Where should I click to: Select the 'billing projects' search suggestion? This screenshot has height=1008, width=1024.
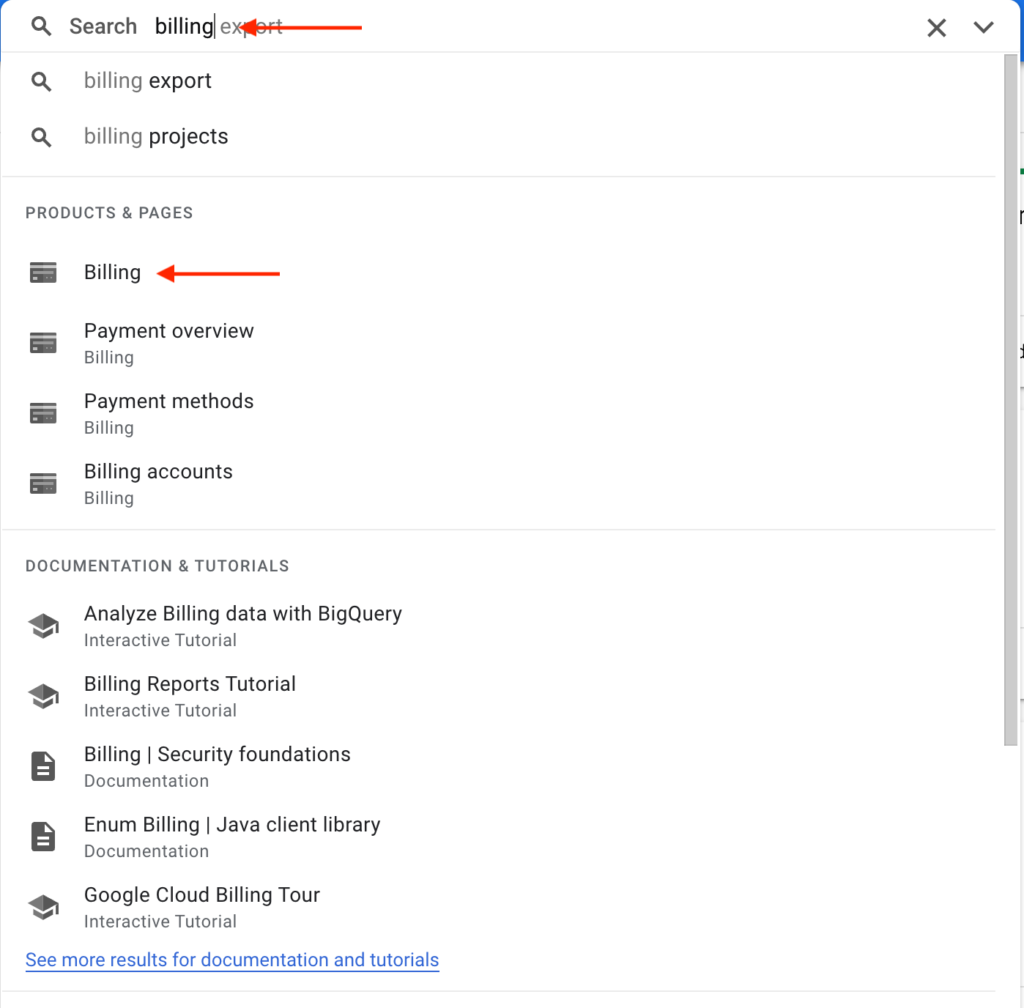498,136
